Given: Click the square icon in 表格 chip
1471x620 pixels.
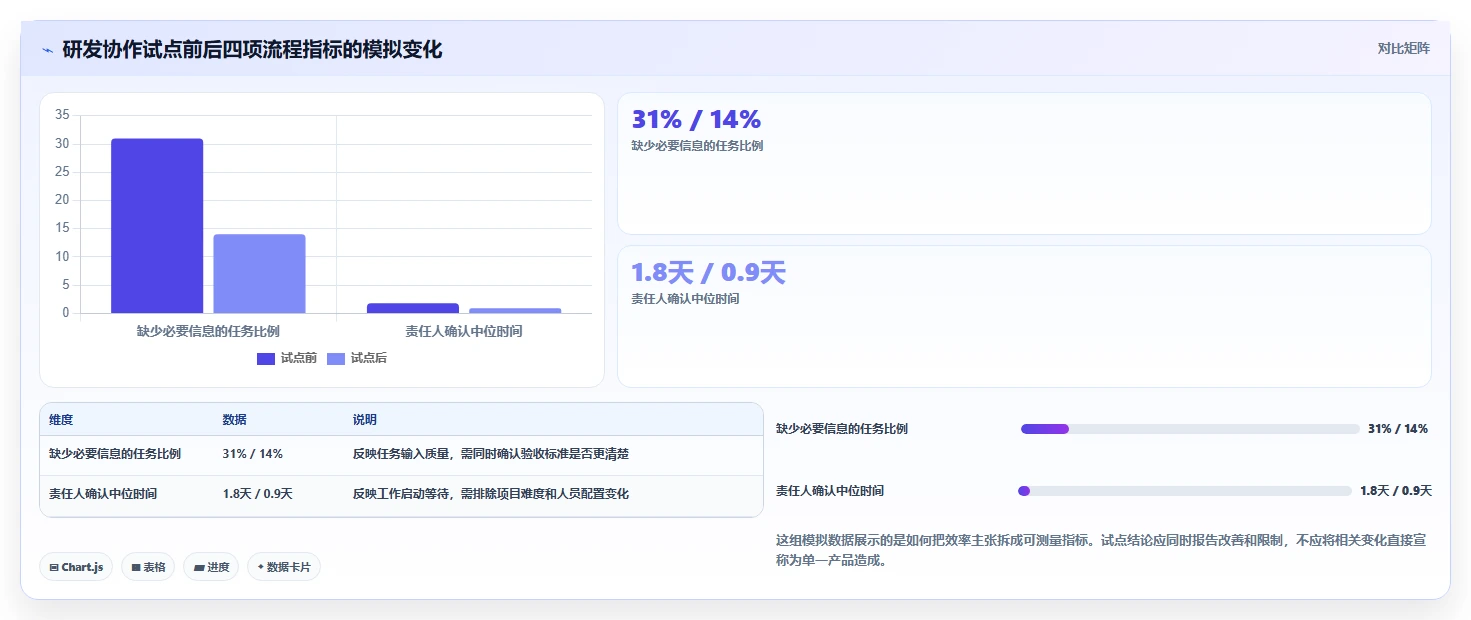Looking at the screenshot, I should tap(136, 567).
